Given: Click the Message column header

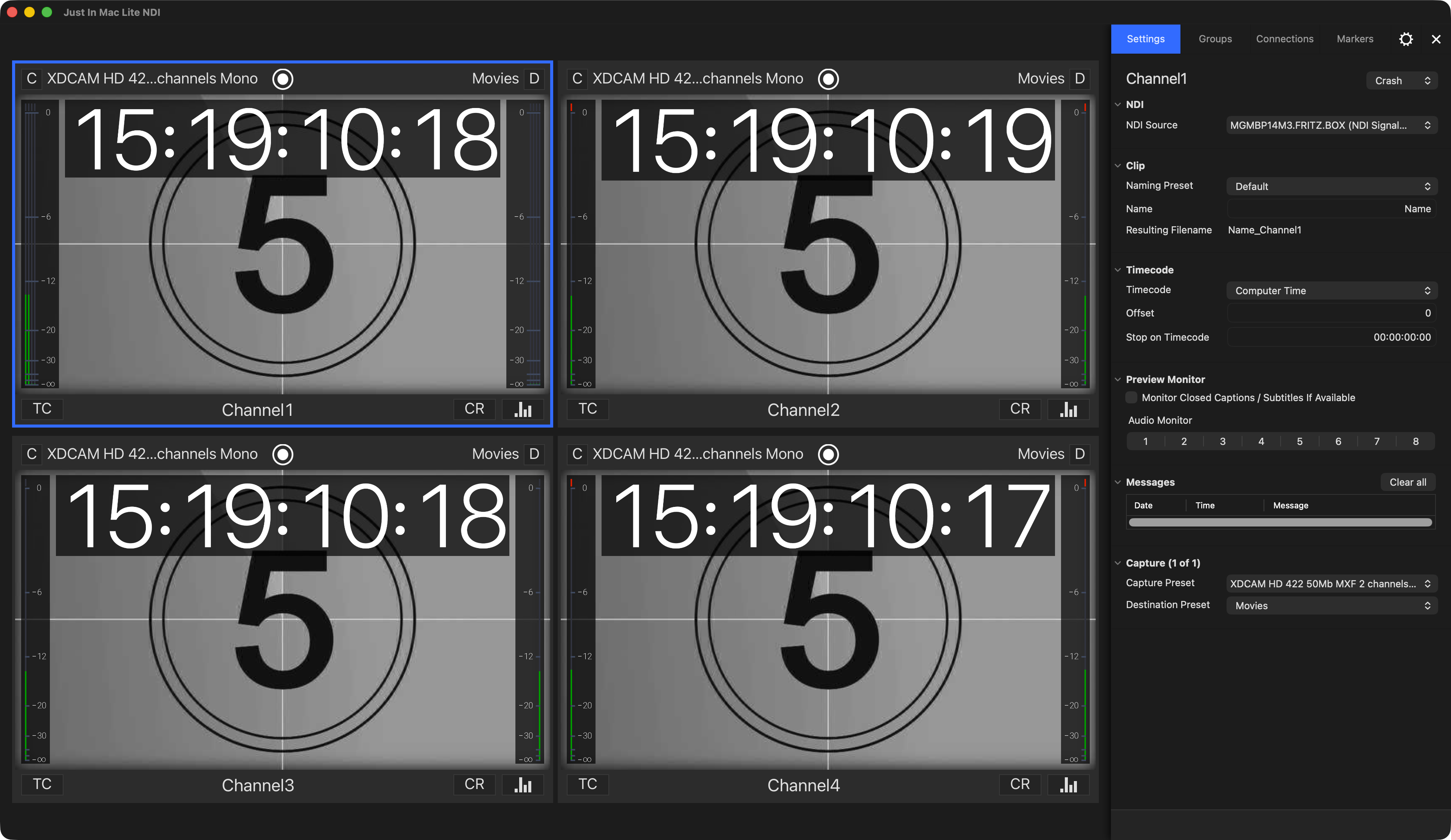Looking at the screenshot, I should click(1290, 506).
